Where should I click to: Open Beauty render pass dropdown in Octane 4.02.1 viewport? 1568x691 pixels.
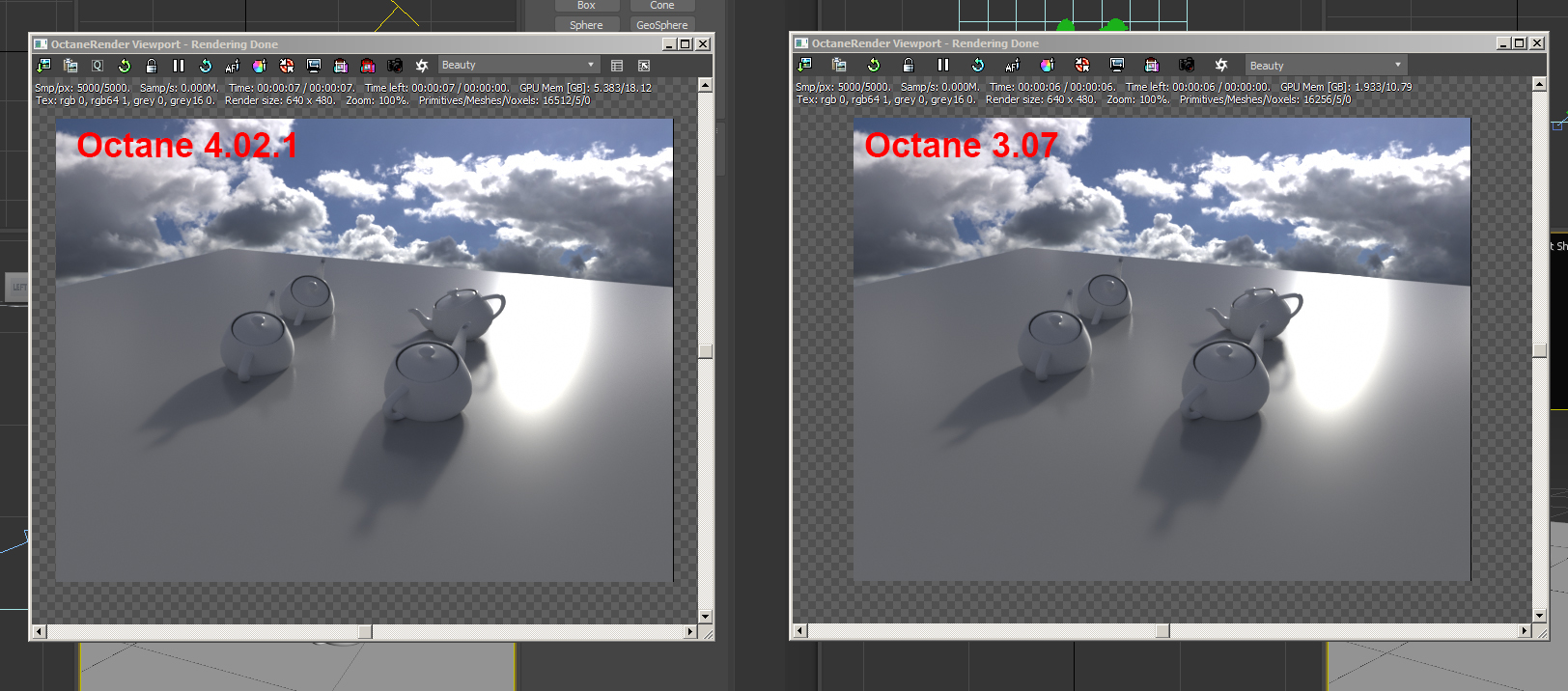click(518, 65)
